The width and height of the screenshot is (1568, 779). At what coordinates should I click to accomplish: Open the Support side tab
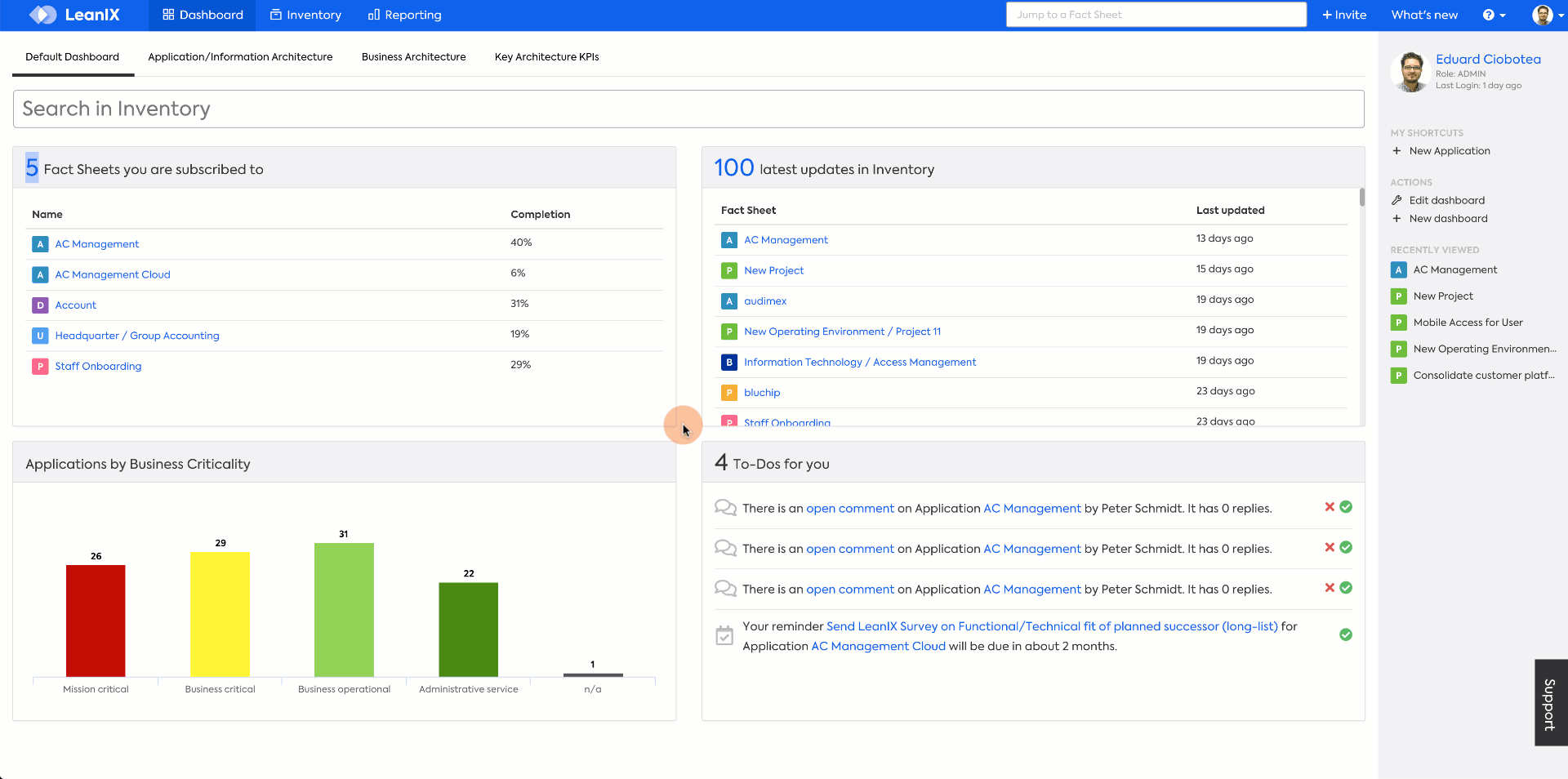pyautogui.click(x=1551, y=703)
